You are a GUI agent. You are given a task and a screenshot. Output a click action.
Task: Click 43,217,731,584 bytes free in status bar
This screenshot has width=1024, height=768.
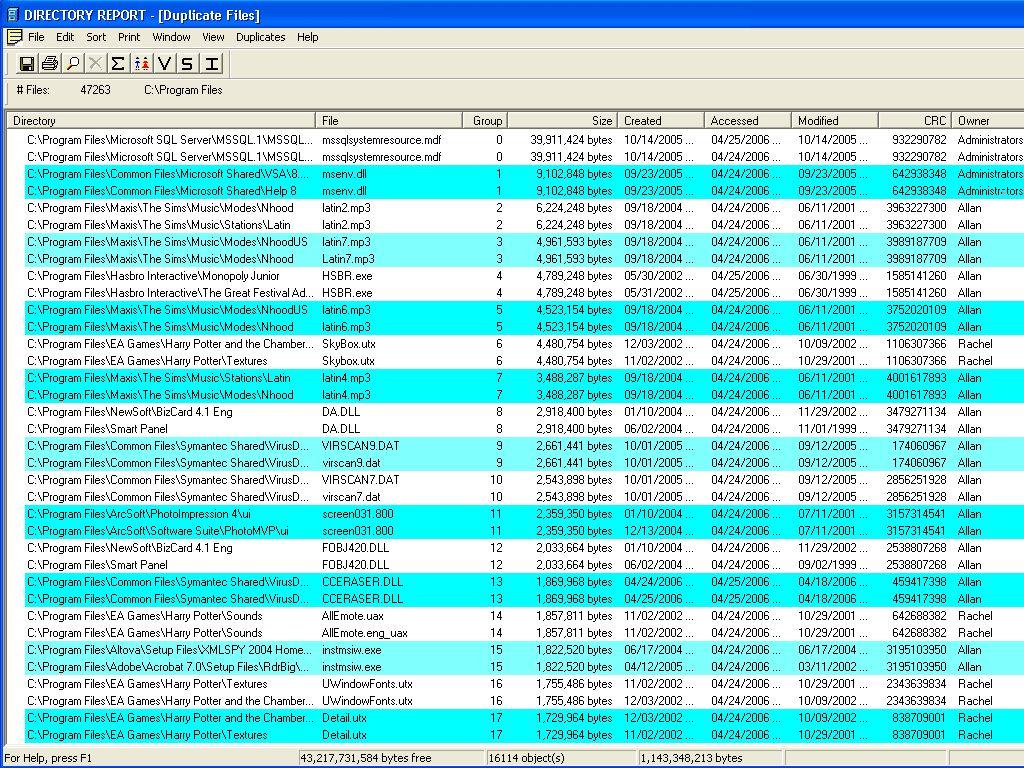pyautogui.click(x=366, y=758)
